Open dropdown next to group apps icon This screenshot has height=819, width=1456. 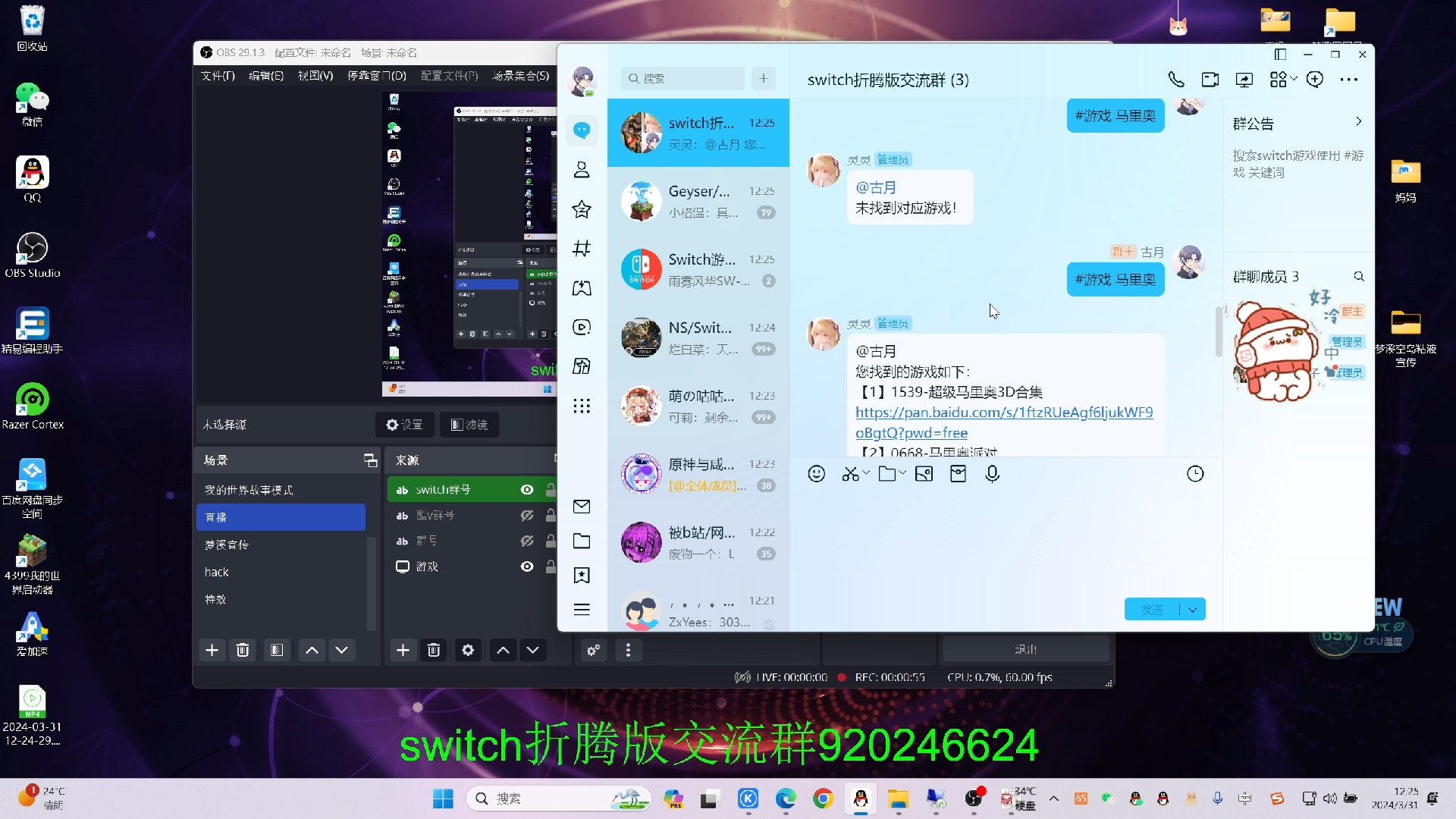[x=1294, y=79]
